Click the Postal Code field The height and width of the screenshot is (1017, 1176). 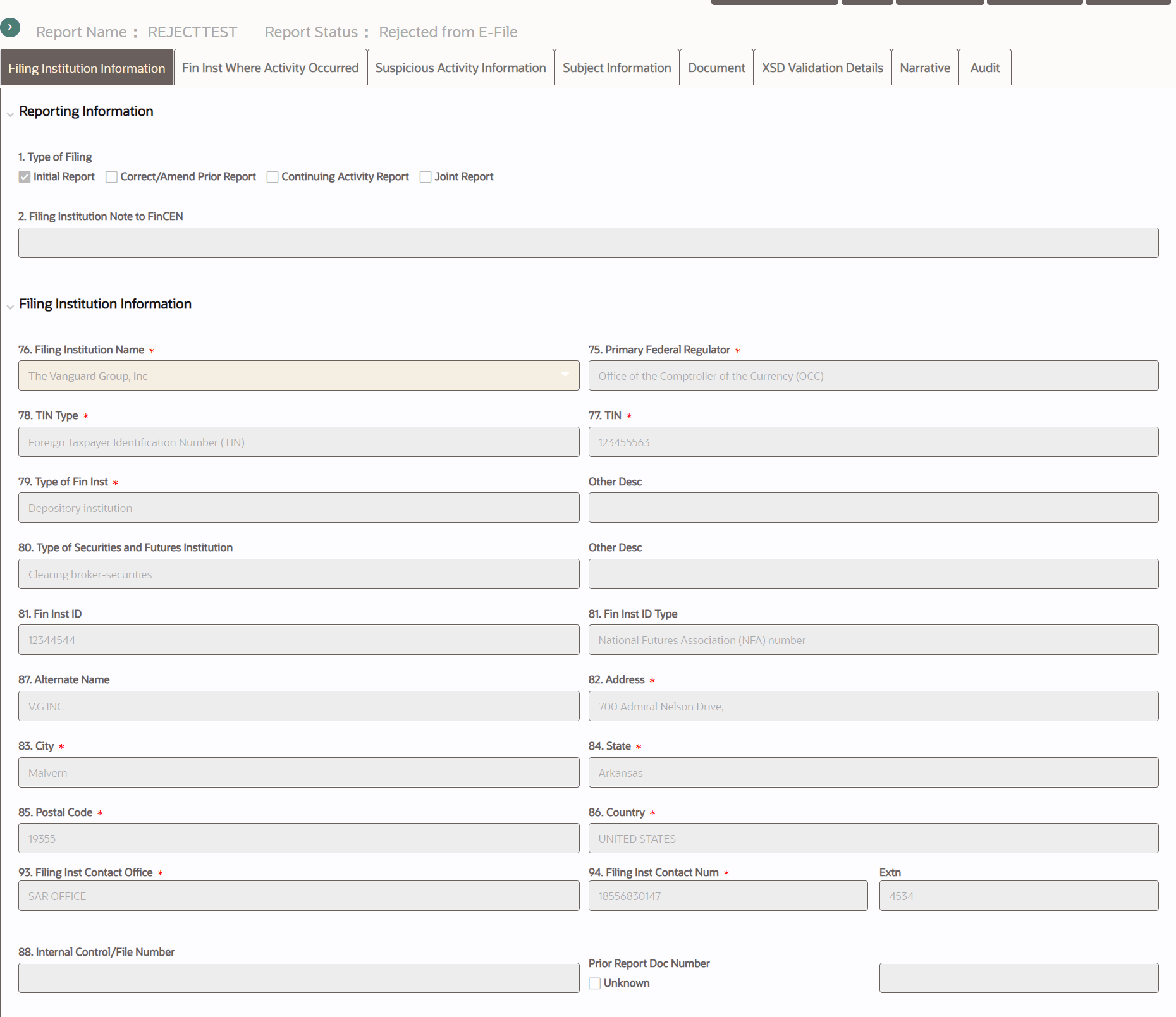click(299, 838)
